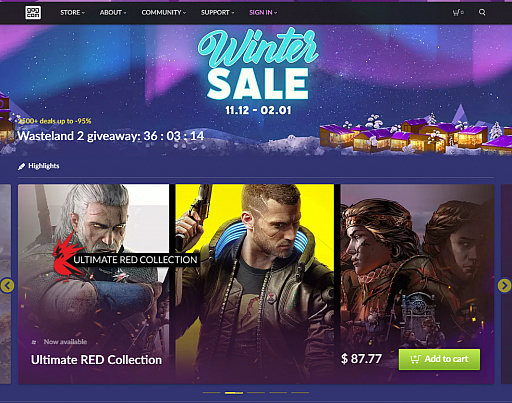The height and width of the screenshot is (403, 512).
Task: Expand the STORE dropdown menu
Action: click(72, 13)
